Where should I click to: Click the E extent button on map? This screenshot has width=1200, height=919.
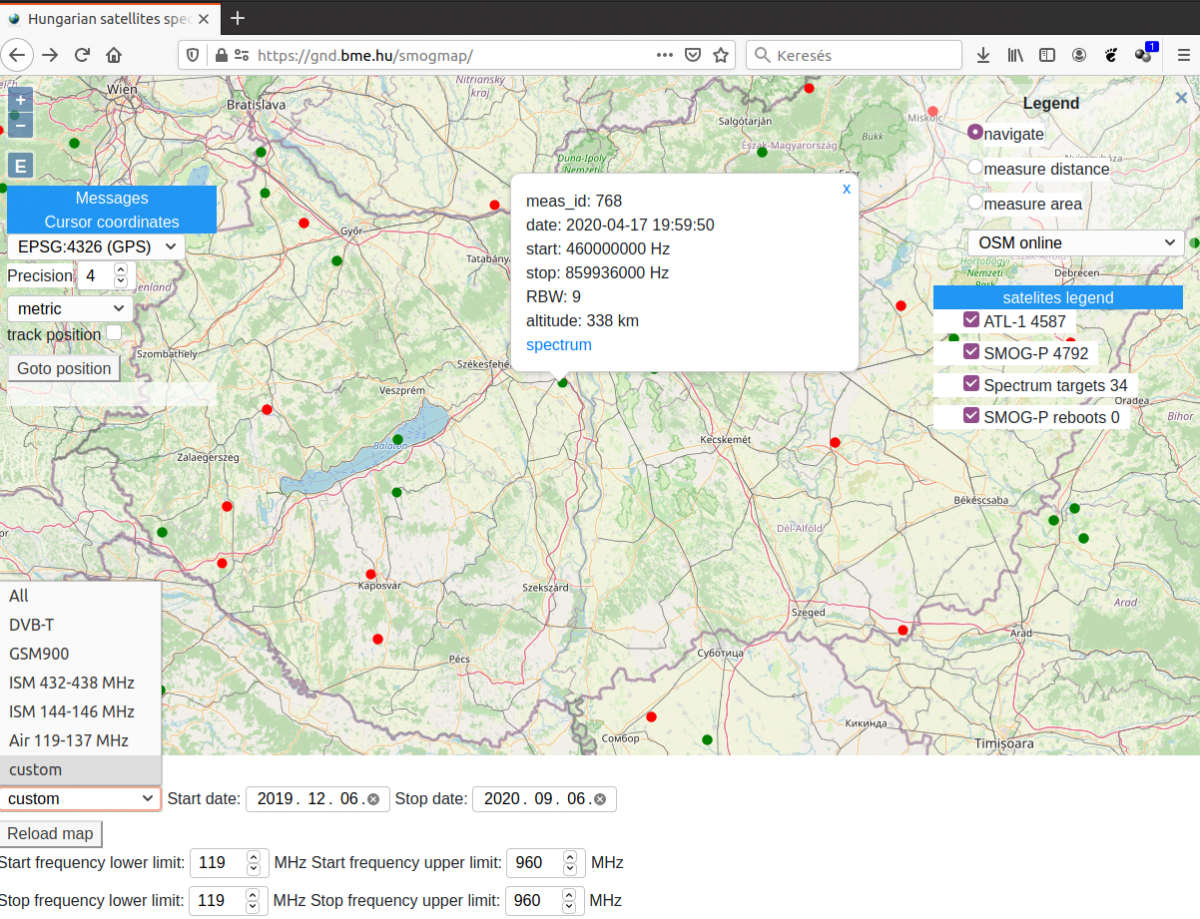tap(20, 166)
